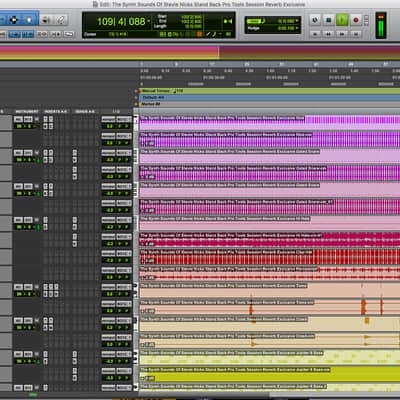The height and width of the screenshot is (400, 400).
Task: Click the green Play button
Action: pyautogui.click(x=342, y=20)
